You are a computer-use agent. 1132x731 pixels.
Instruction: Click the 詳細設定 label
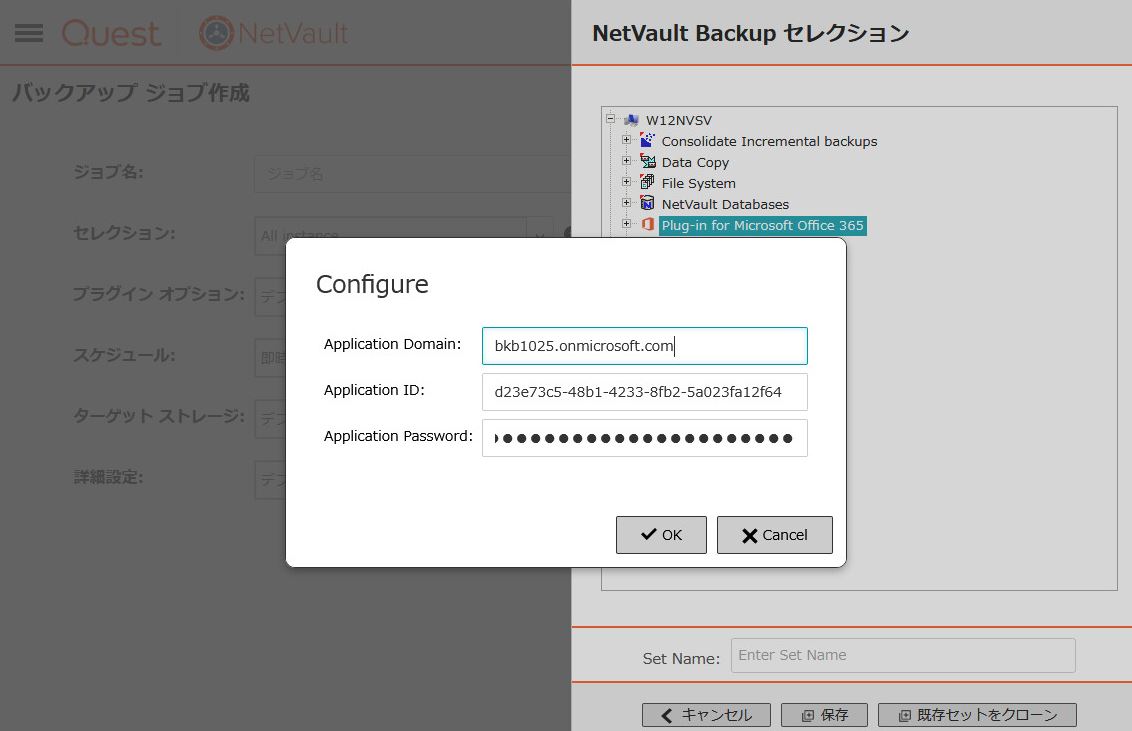108,477
